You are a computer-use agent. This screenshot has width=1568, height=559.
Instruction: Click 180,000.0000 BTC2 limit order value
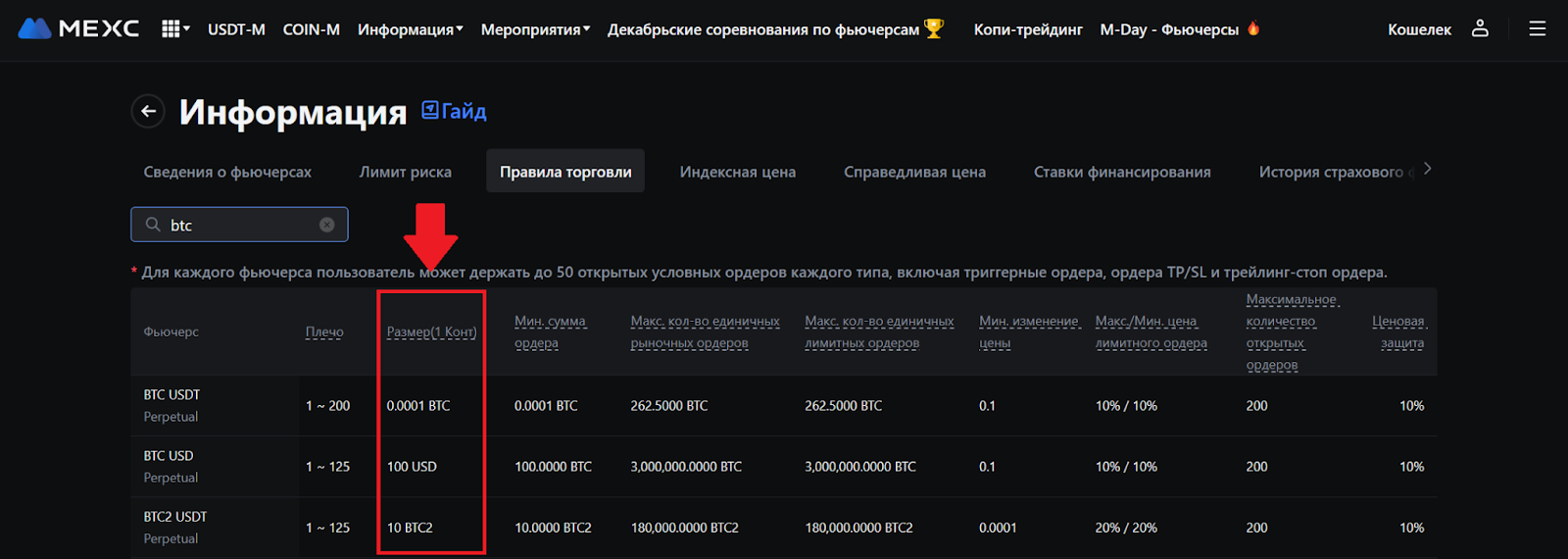858,528
